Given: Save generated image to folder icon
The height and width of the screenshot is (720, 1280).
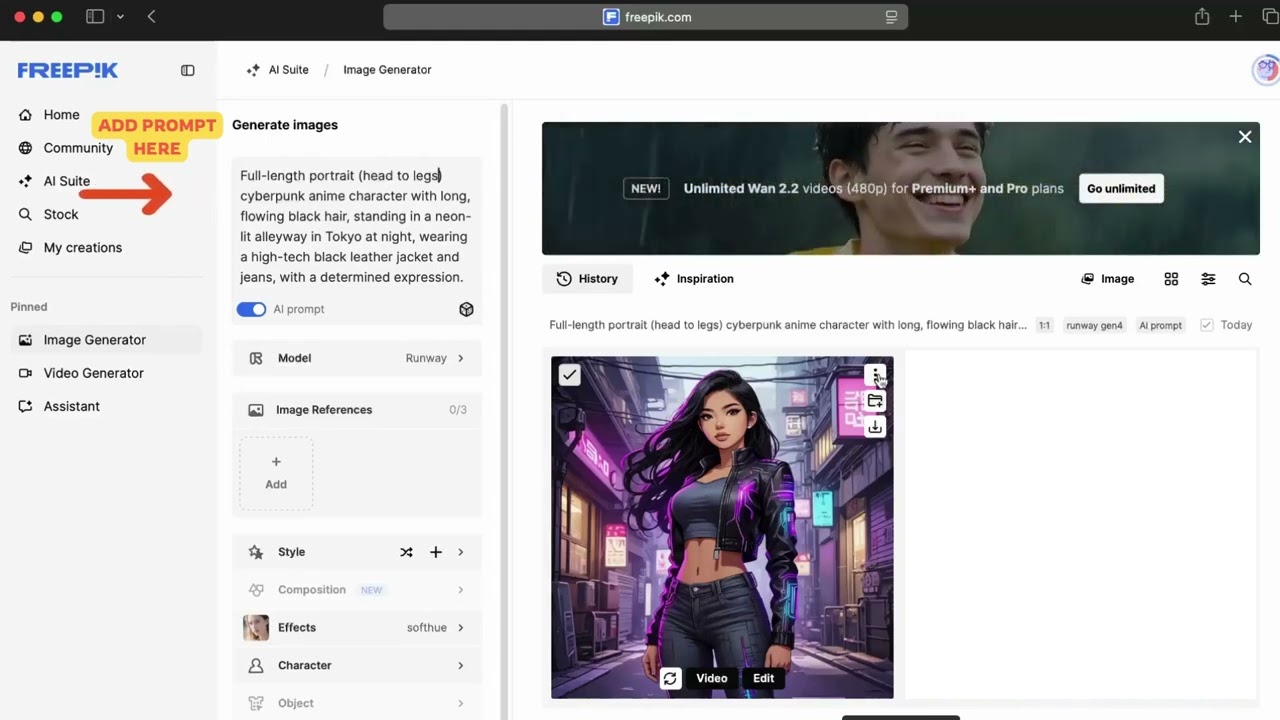Looking at the screenshot, I should 875,401.
